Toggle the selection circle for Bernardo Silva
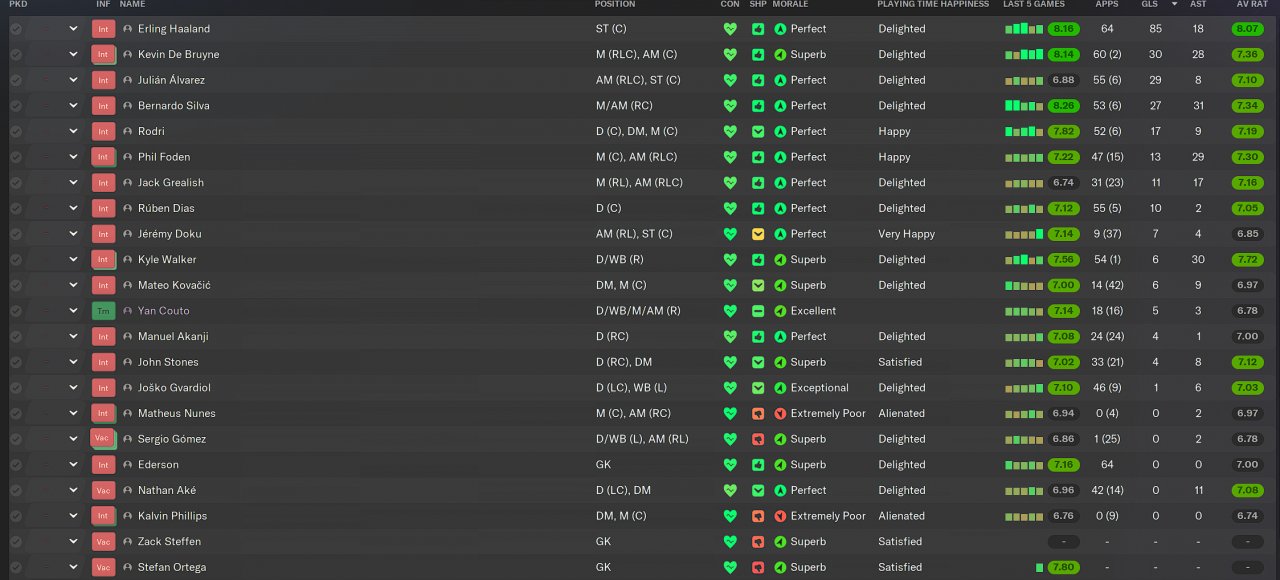The width and height of the screenshot is (1280, 580). 16,106
